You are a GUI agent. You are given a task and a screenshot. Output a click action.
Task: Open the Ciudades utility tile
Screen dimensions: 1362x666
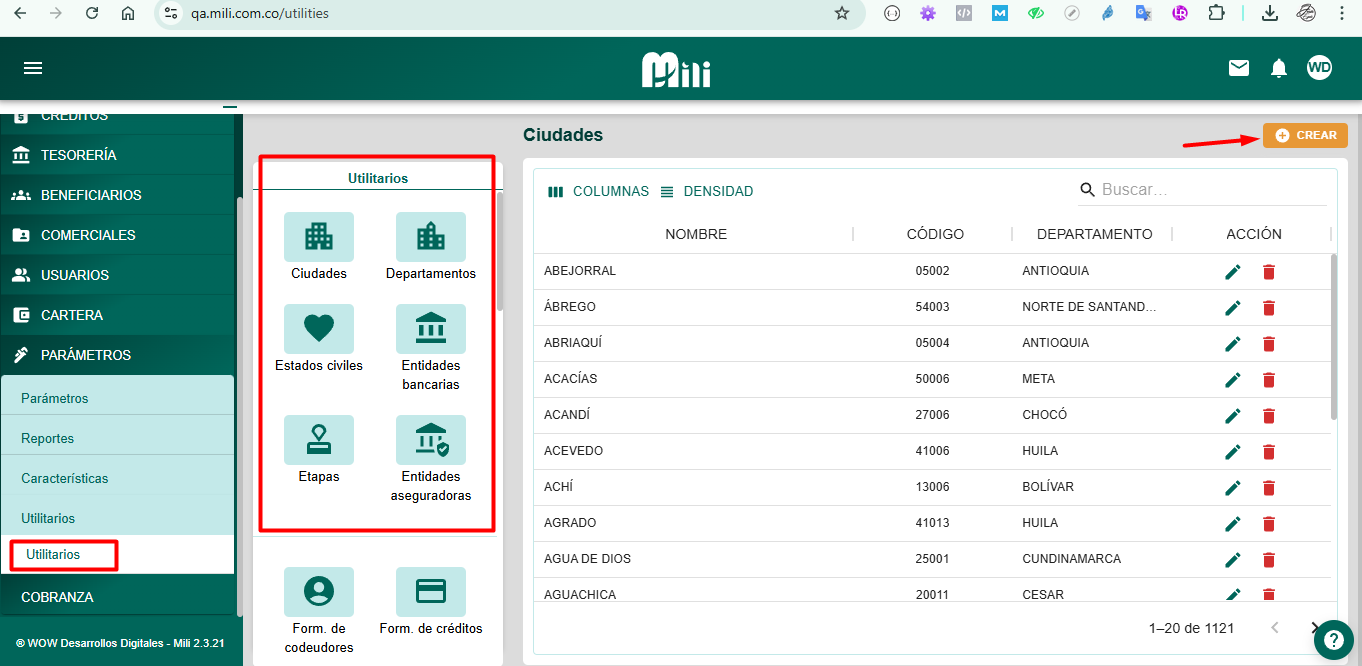[x=319, y=237]
